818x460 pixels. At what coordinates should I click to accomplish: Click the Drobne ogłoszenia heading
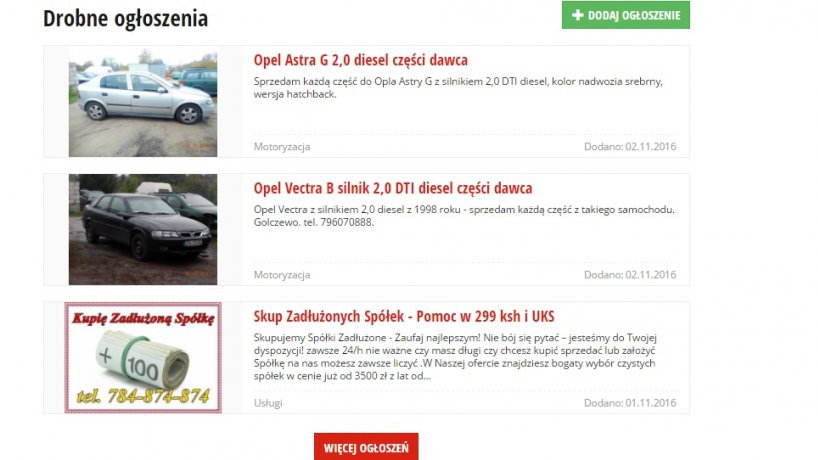(125, 18)
